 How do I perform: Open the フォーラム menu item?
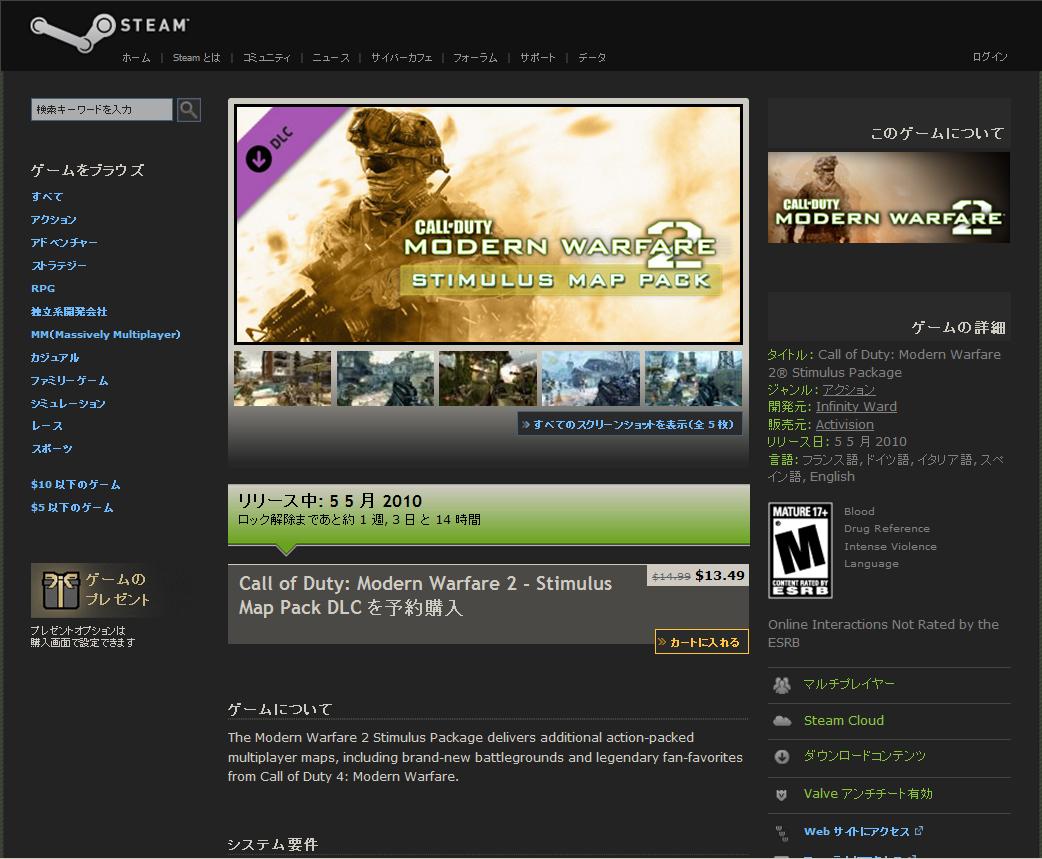[x=475, y=58]
